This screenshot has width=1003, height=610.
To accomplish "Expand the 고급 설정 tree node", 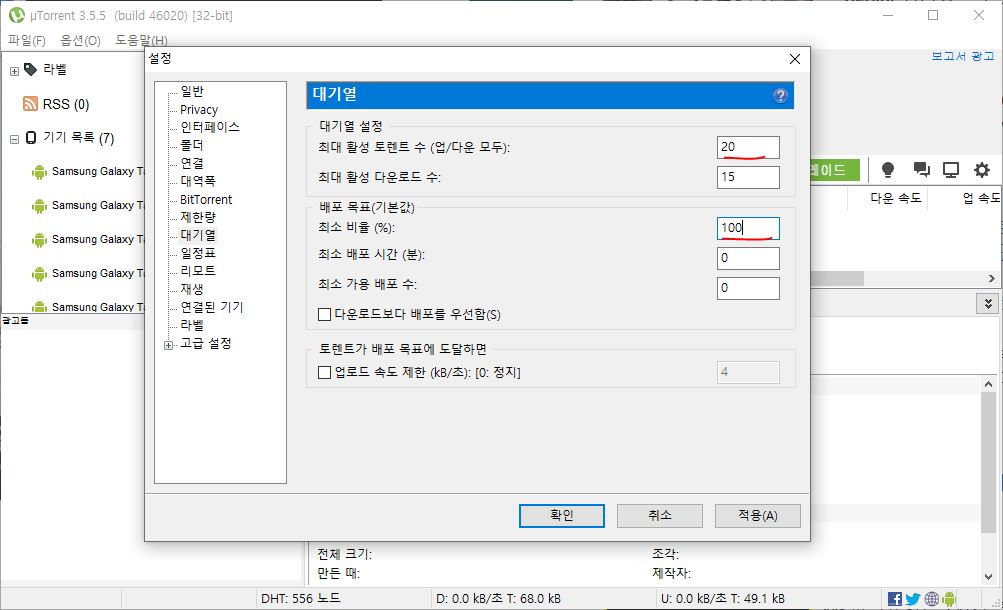I will [x=168, y=345].
